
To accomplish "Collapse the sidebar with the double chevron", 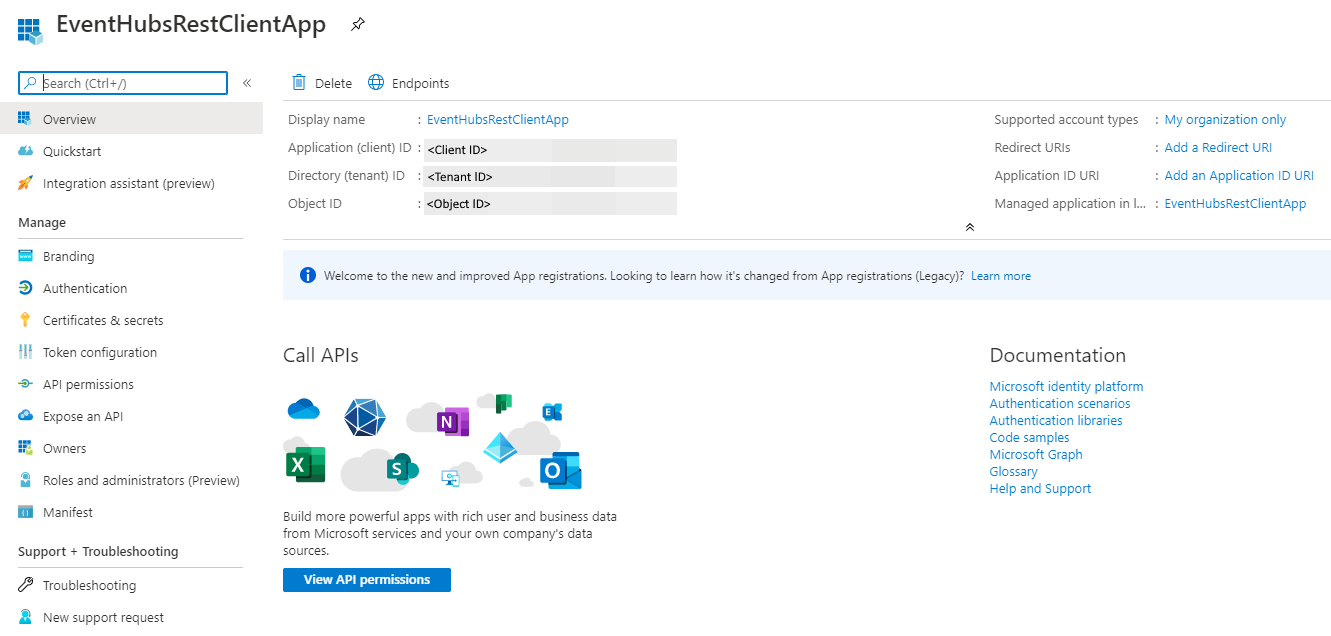I will click(247, 83).
